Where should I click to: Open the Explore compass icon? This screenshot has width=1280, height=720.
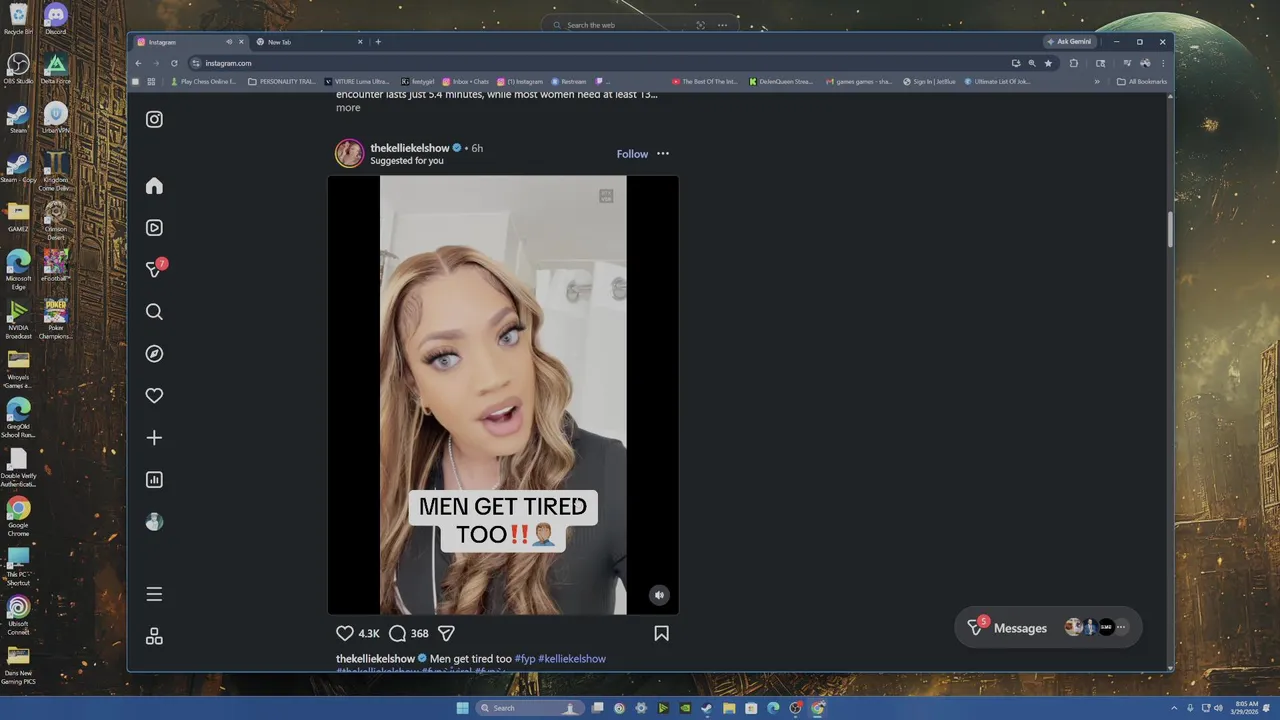154,354
